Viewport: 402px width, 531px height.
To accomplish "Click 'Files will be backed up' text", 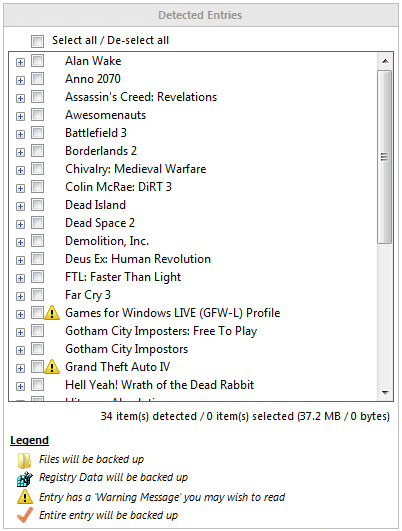I will coord(91,459).
